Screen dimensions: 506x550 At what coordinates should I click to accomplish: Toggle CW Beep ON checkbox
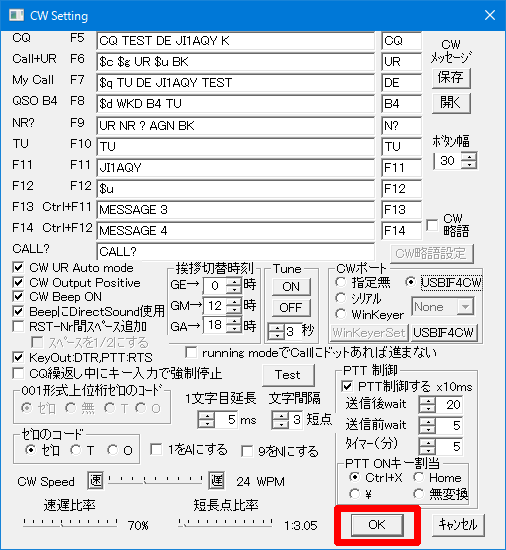(18, 297)
